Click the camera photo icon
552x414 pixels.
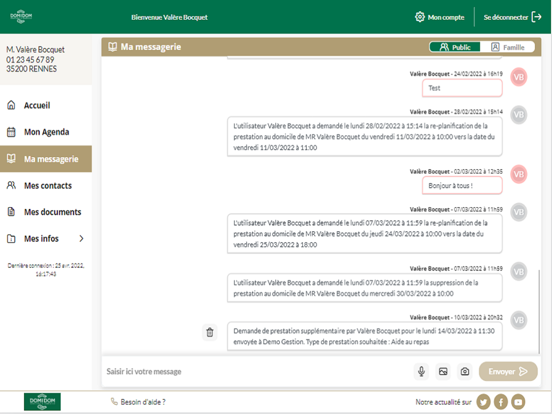pyautogui.click(x=465, y=371)
